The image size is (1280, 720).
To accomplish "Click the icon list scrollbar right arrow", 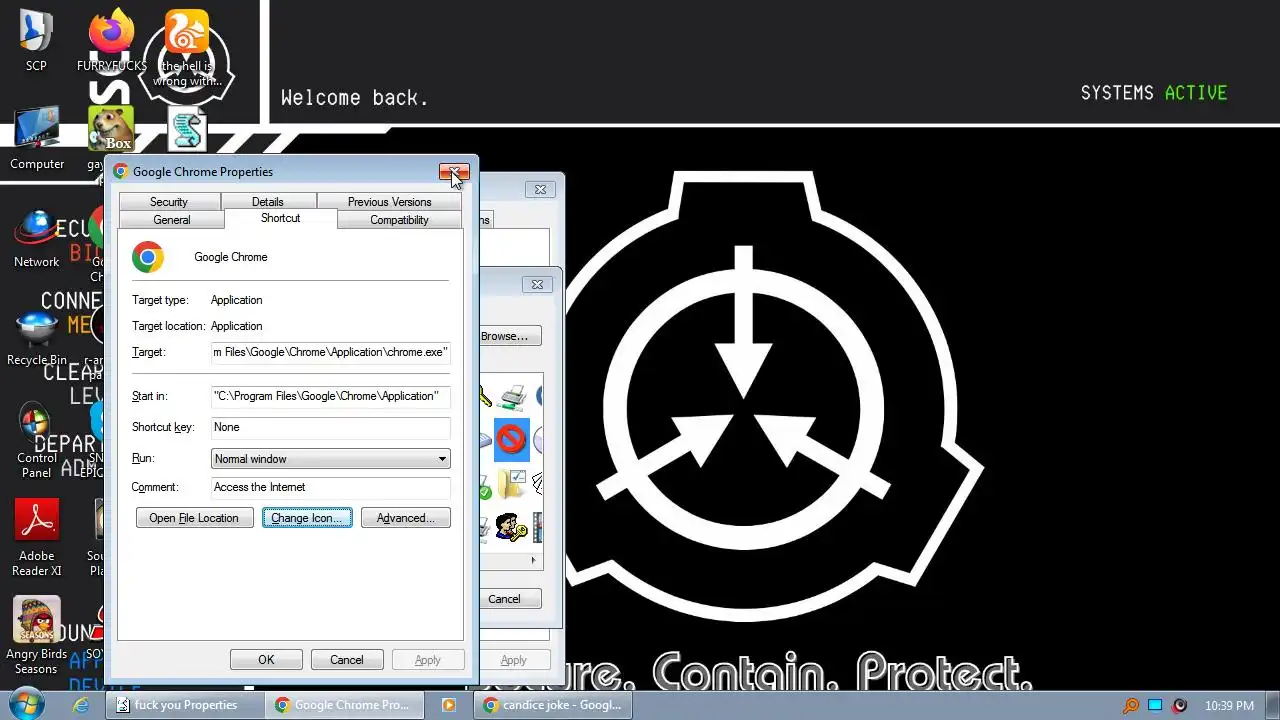I will pos(533,561).
